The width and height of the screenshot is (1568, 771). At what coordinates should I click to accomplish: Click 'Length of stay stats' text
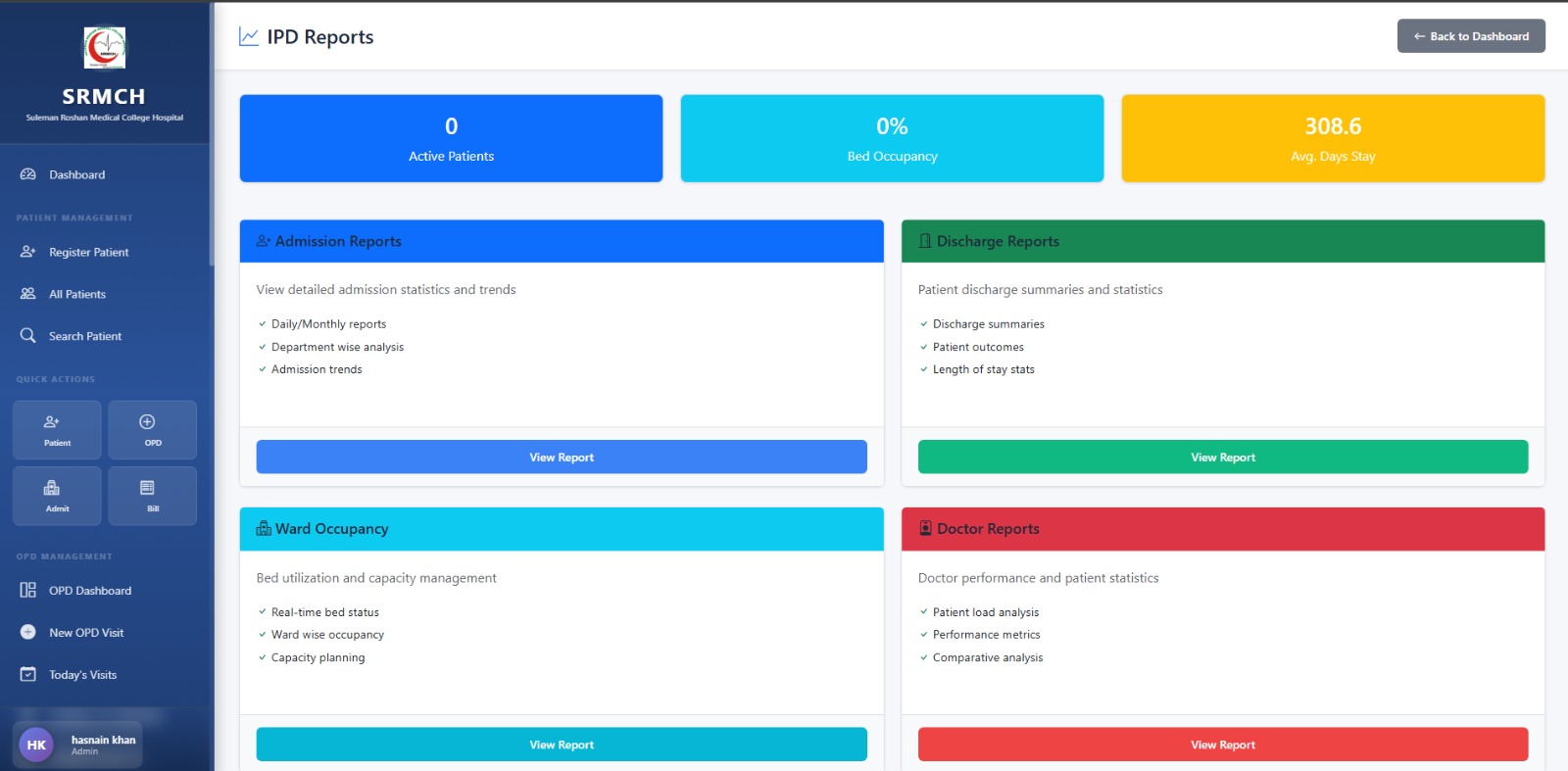(x=984, y=369)
